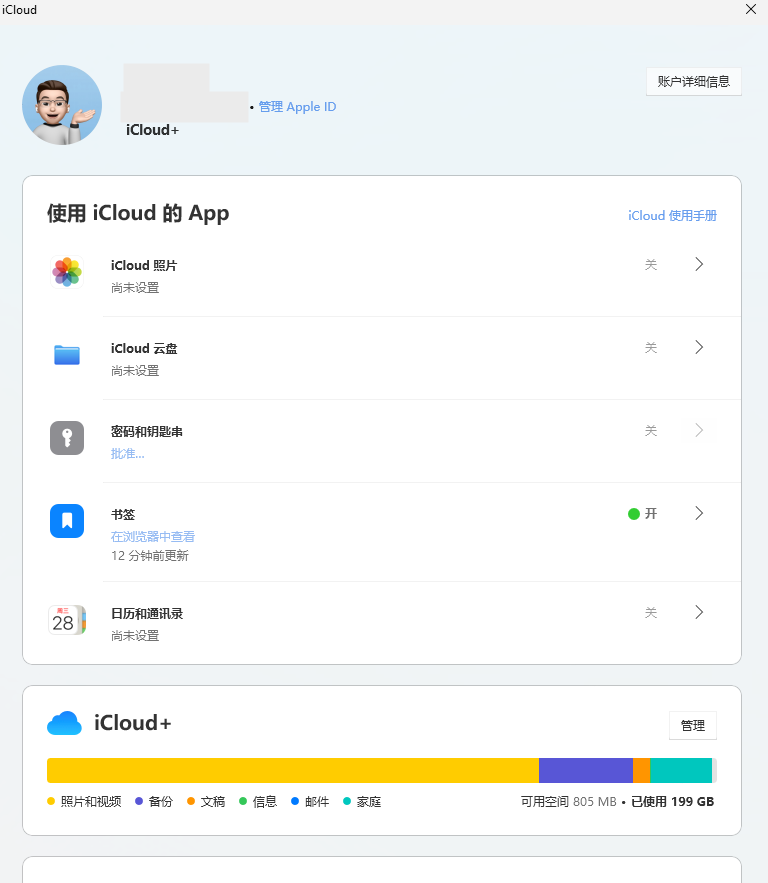Click the 密码和钥匙串 key icon
Image resolution: width=768 pixels, height=883 pixels.
[x=67, y=438]
